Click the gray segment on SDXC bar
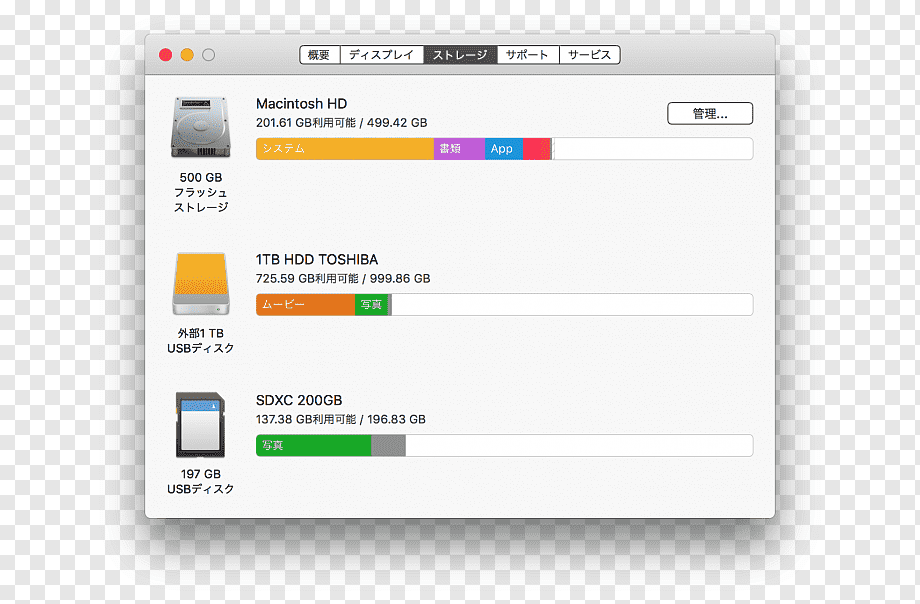The height and width of the screenshot is (604, 920). (x=388, y=446)
